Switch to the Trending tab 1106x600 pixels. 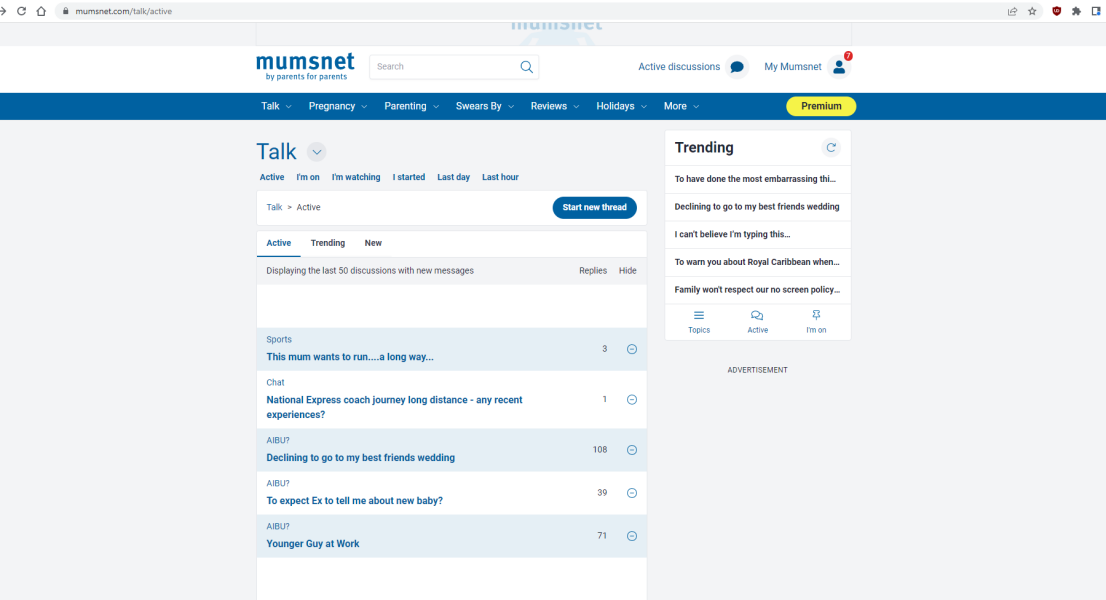pyautogui.click(x=327, y=242)
